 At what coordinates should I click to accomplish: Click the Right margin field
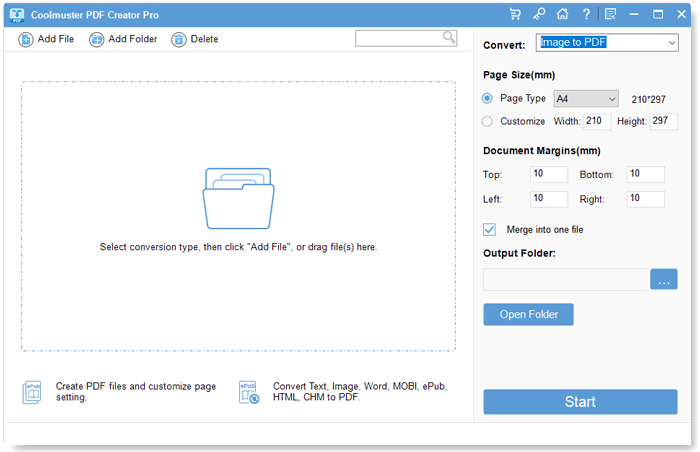tap(646, 199)
